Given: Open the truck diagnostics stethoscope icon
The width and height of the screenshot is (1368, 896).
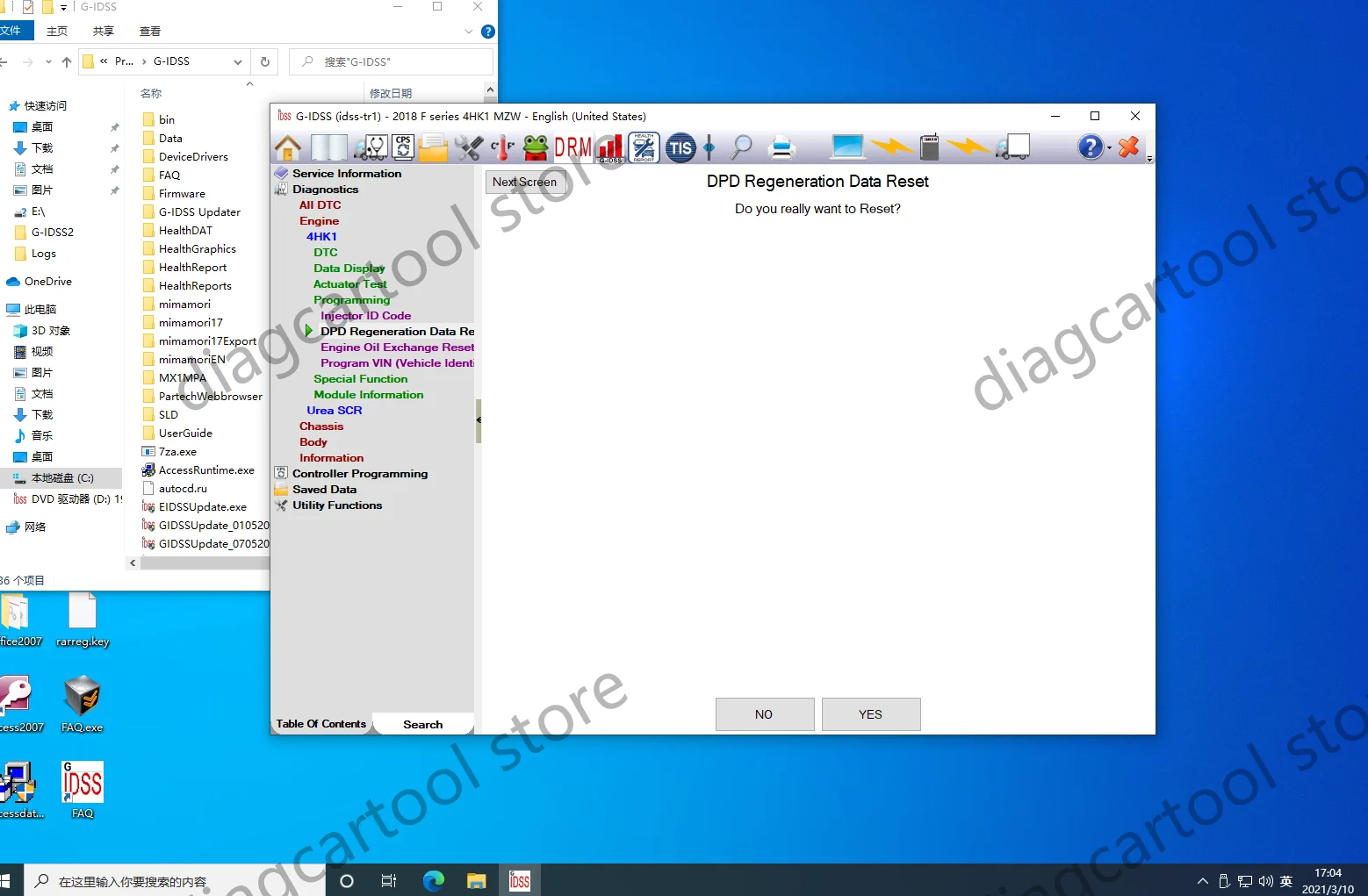Looking at the screenshot, I should 371,147.
